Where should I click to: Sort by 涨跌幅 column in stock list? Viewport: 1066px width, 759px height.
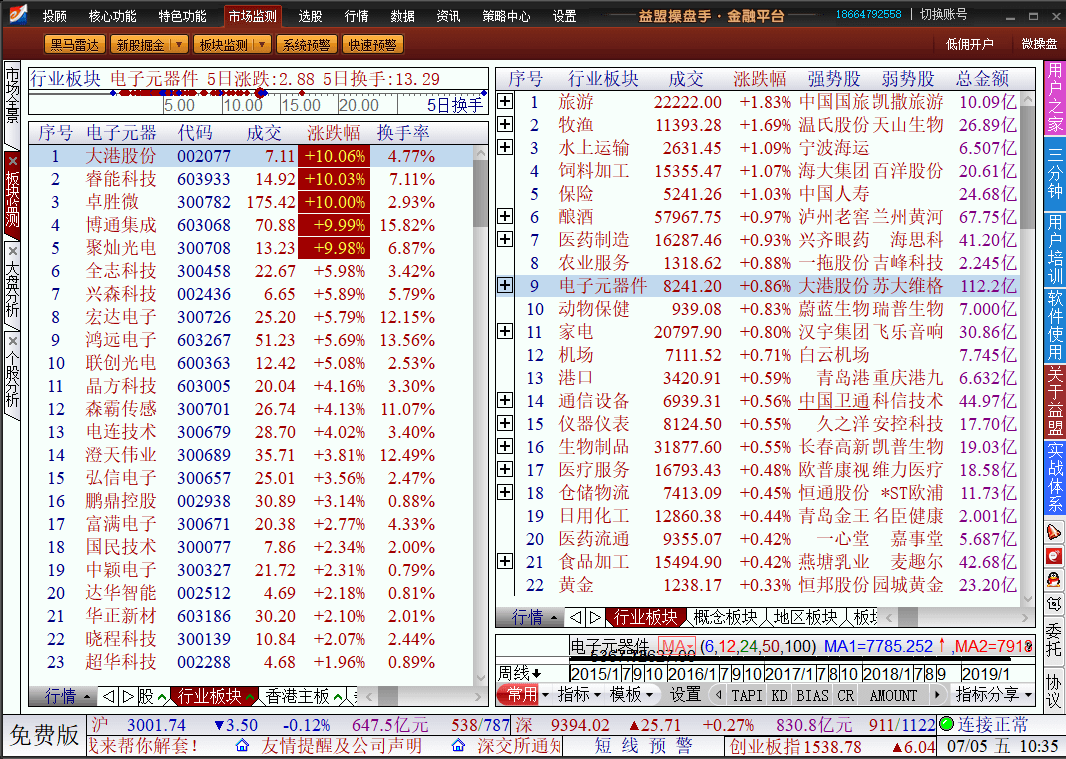pyautogui.click(x=334, y=133)
